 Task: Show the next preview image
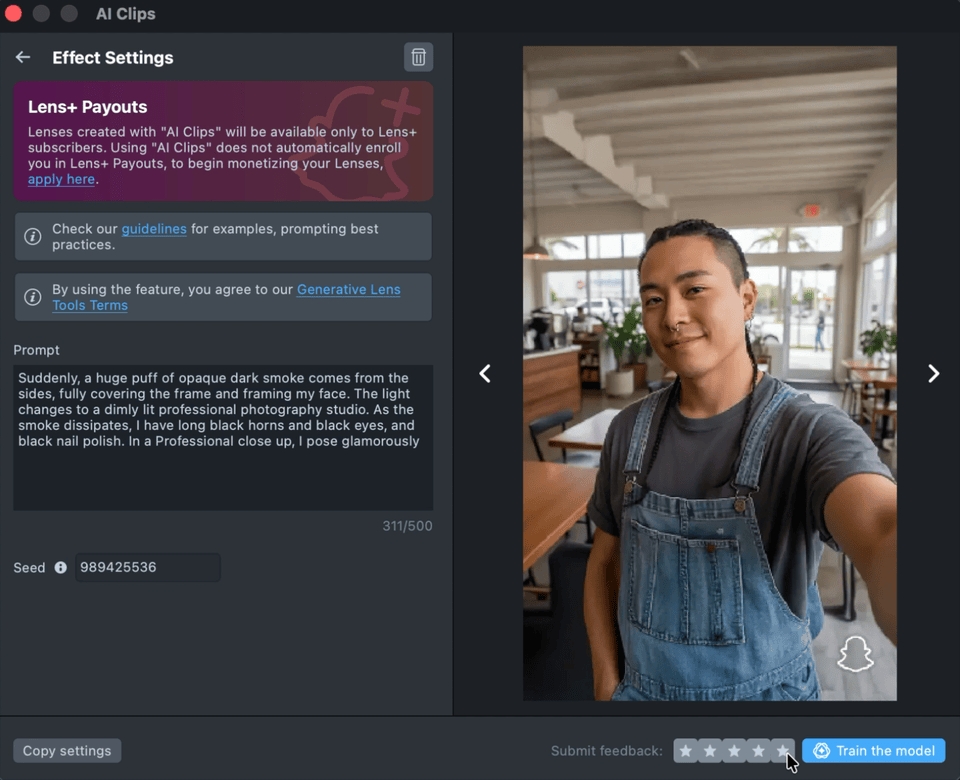click(933, 373)
